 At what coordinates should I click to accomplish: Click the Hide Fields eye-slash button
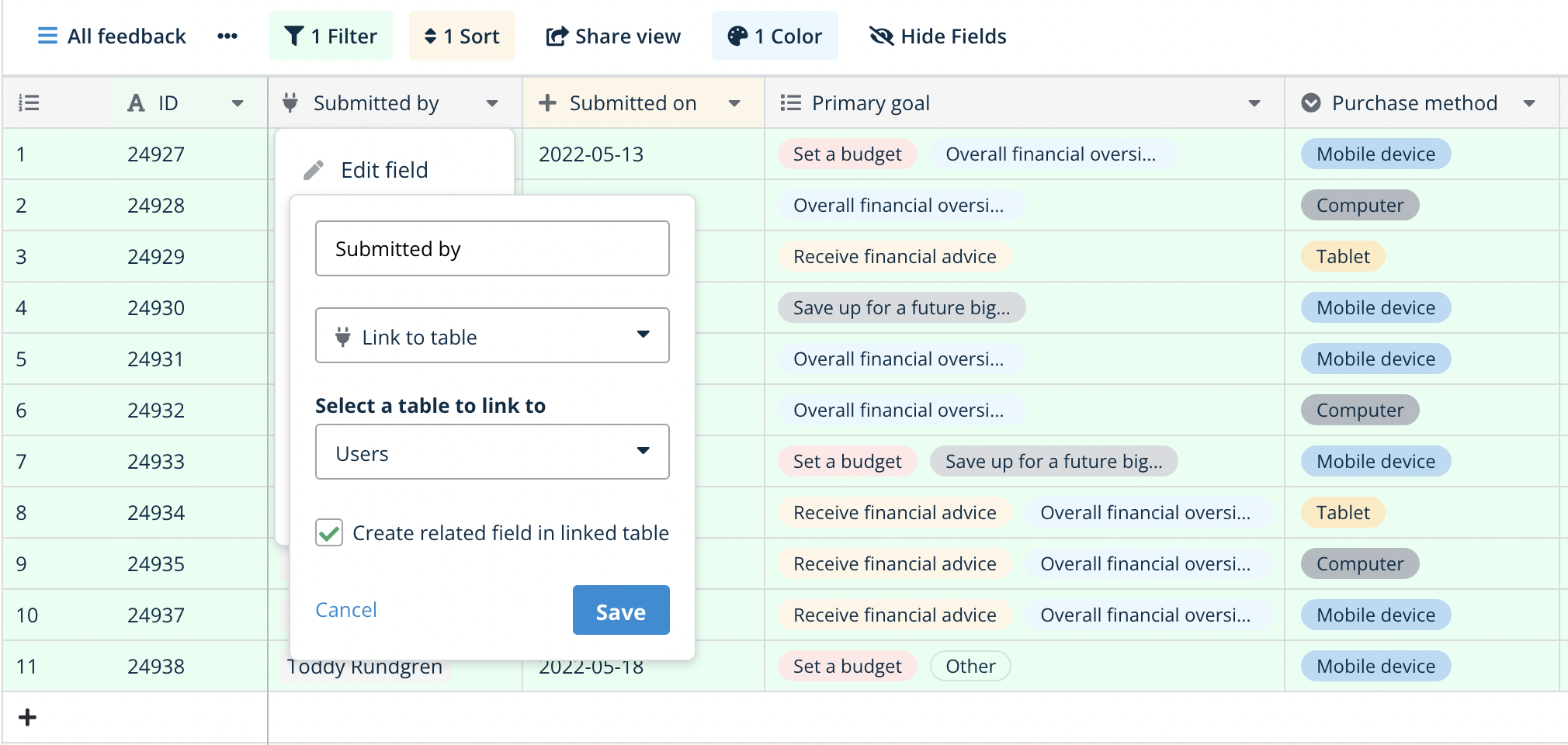click(938, 36)
